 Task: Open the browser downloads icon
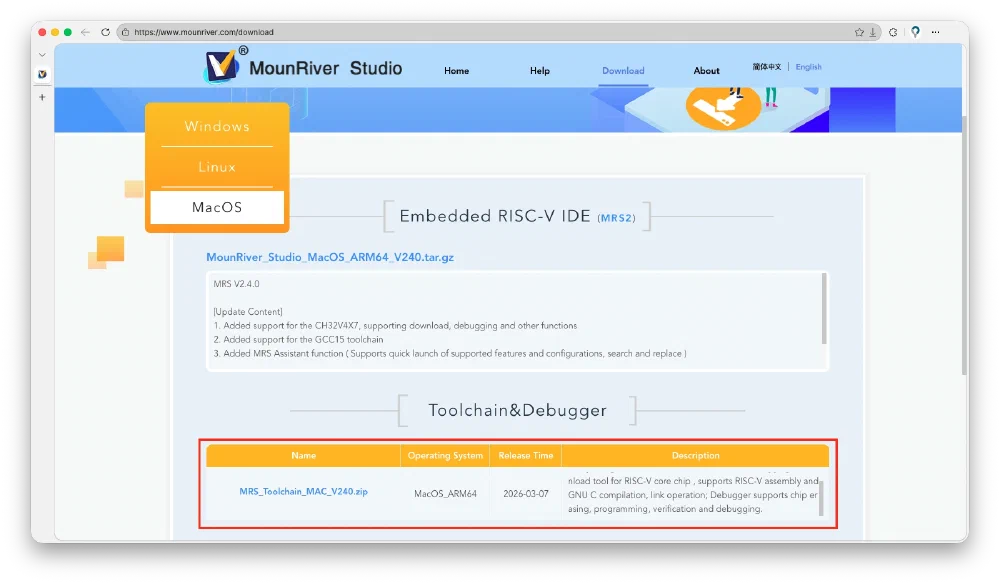873,32
